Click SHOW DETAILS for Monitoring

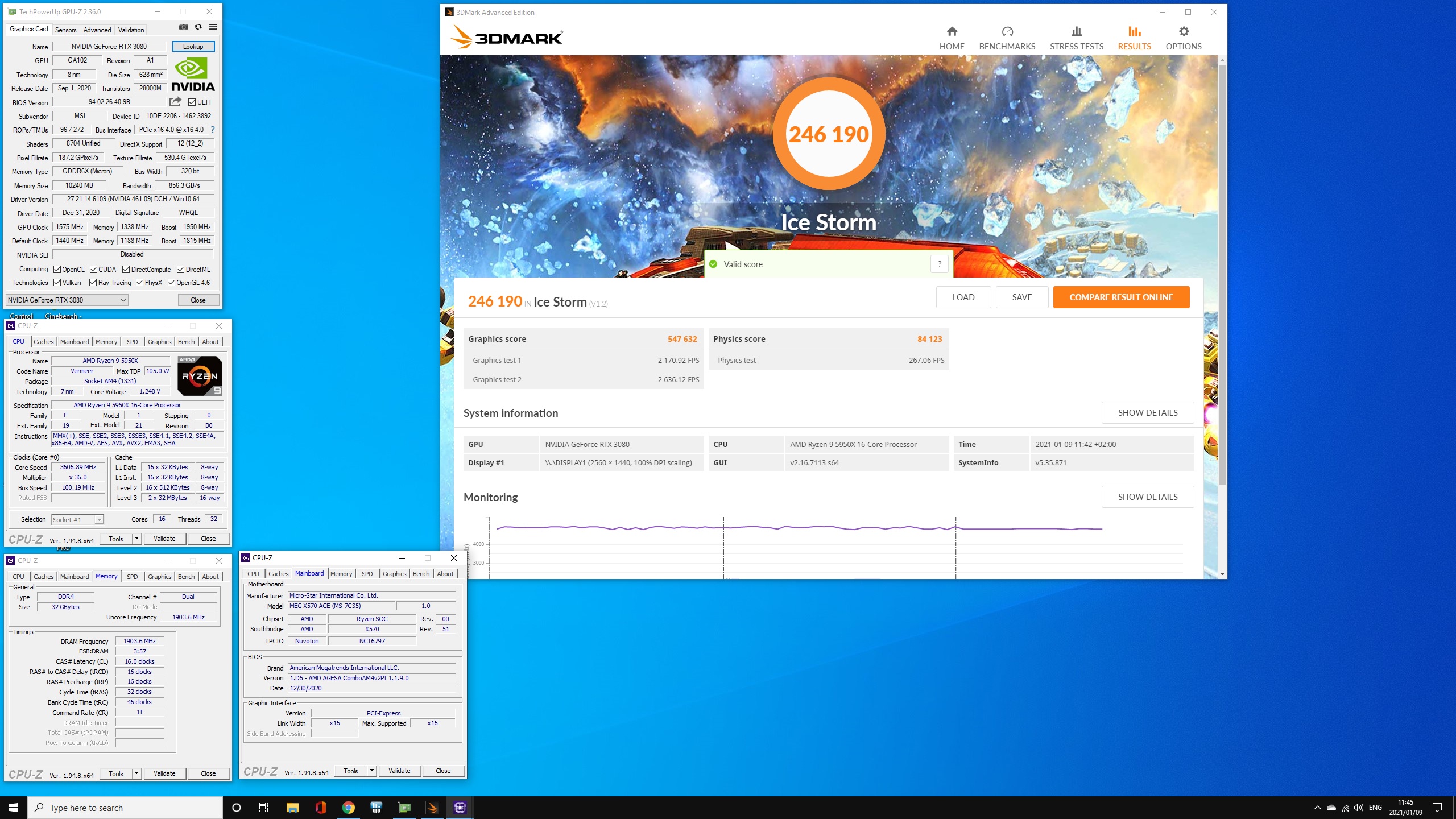[1148, 497]
